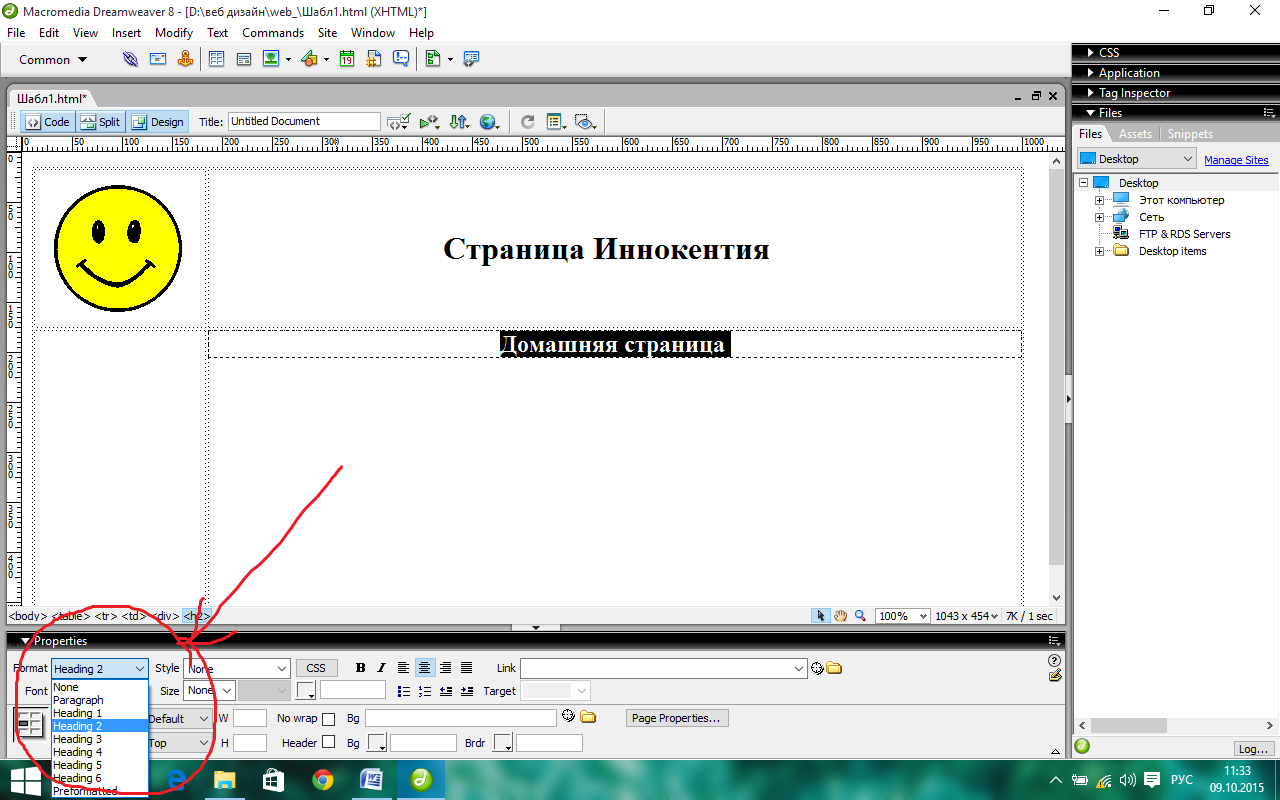Expand the Application panel group

coord(1176,72)
